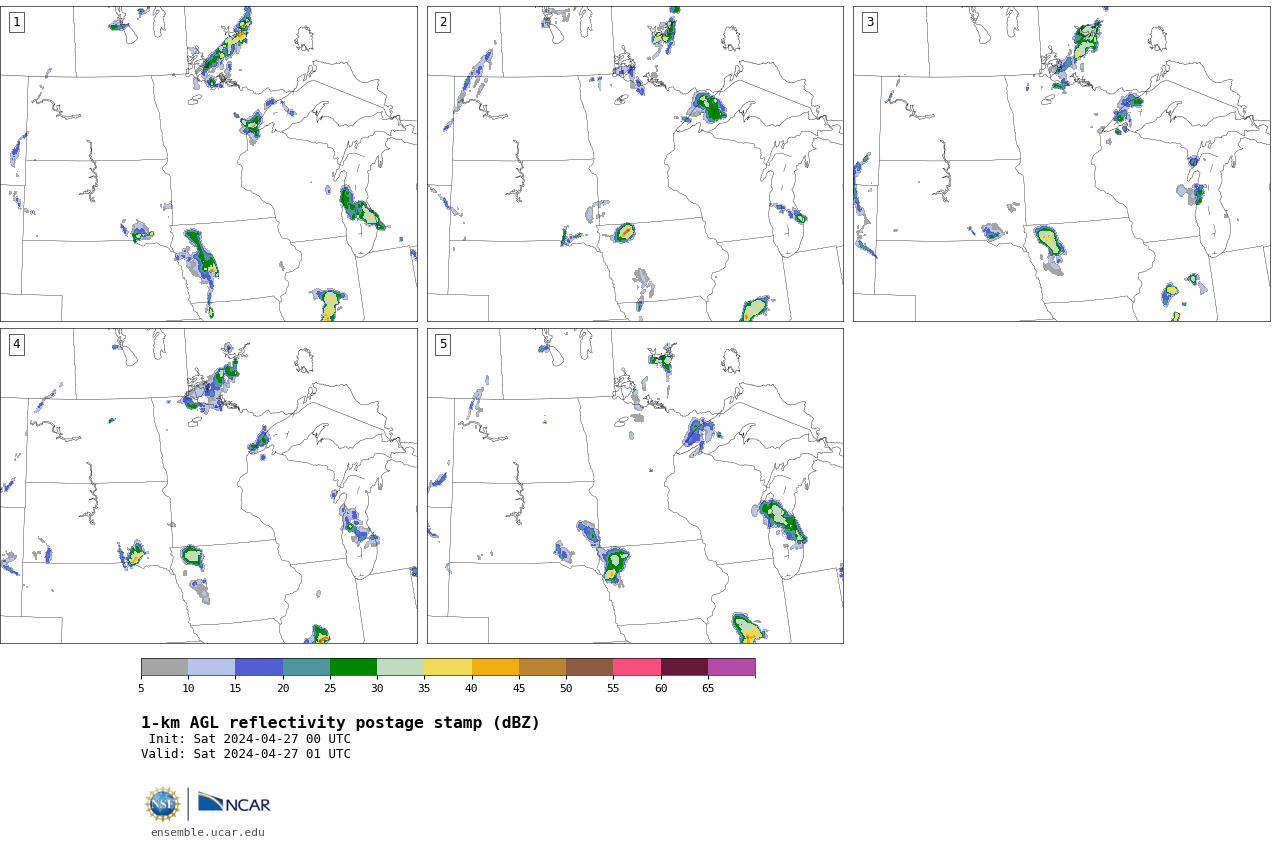This screenshot has width=1280, height=844.
Task: Click the colorbar tick label 20
Action: click(283, 688)
